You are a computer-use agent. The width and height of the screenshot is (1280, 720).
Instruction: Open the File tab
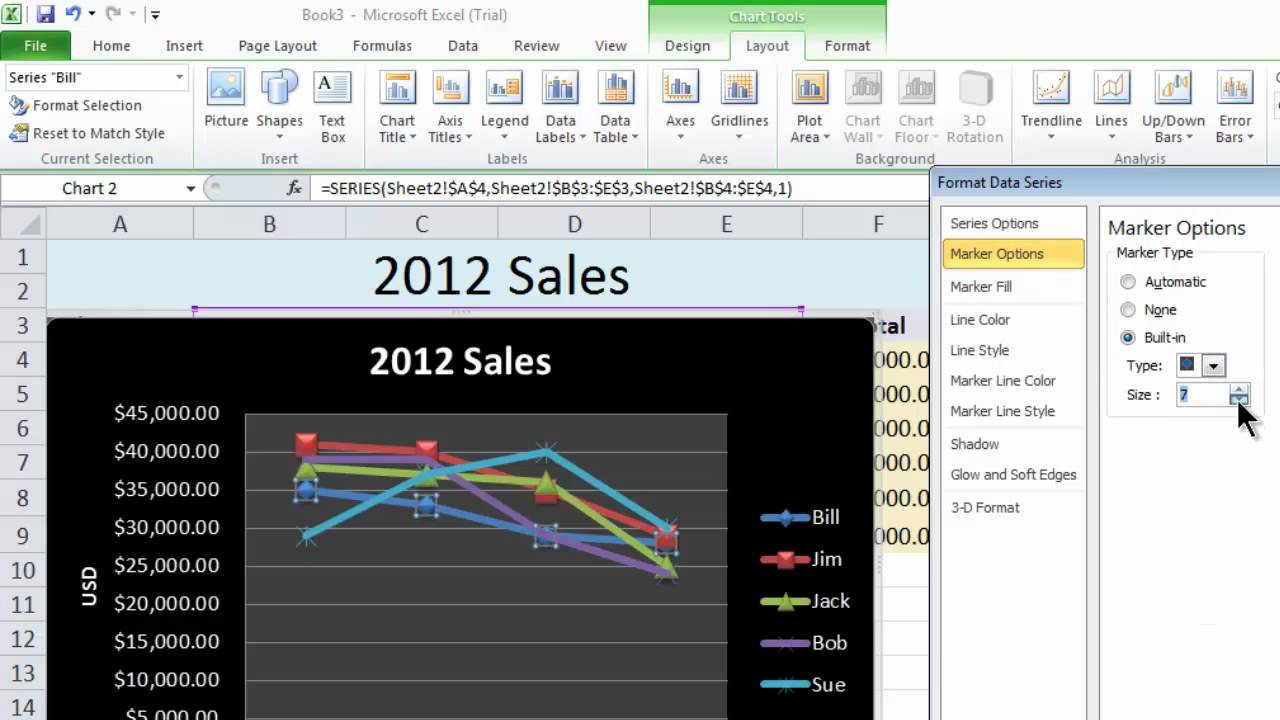point(35,46)
